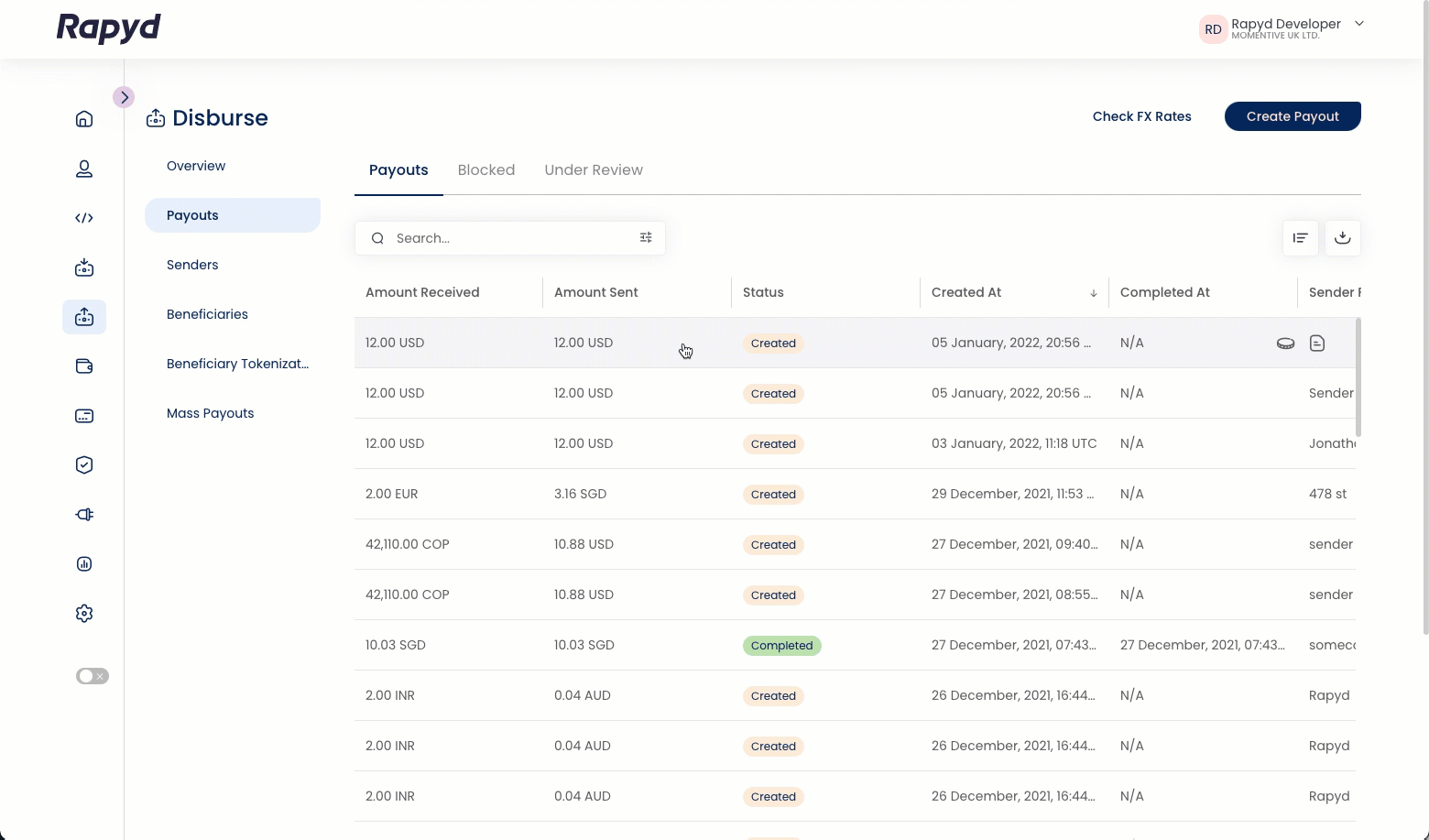1429x840 pixels.
Task: Toggle the sandbox mode switch in sidebar
Action: tap(93, 676)
